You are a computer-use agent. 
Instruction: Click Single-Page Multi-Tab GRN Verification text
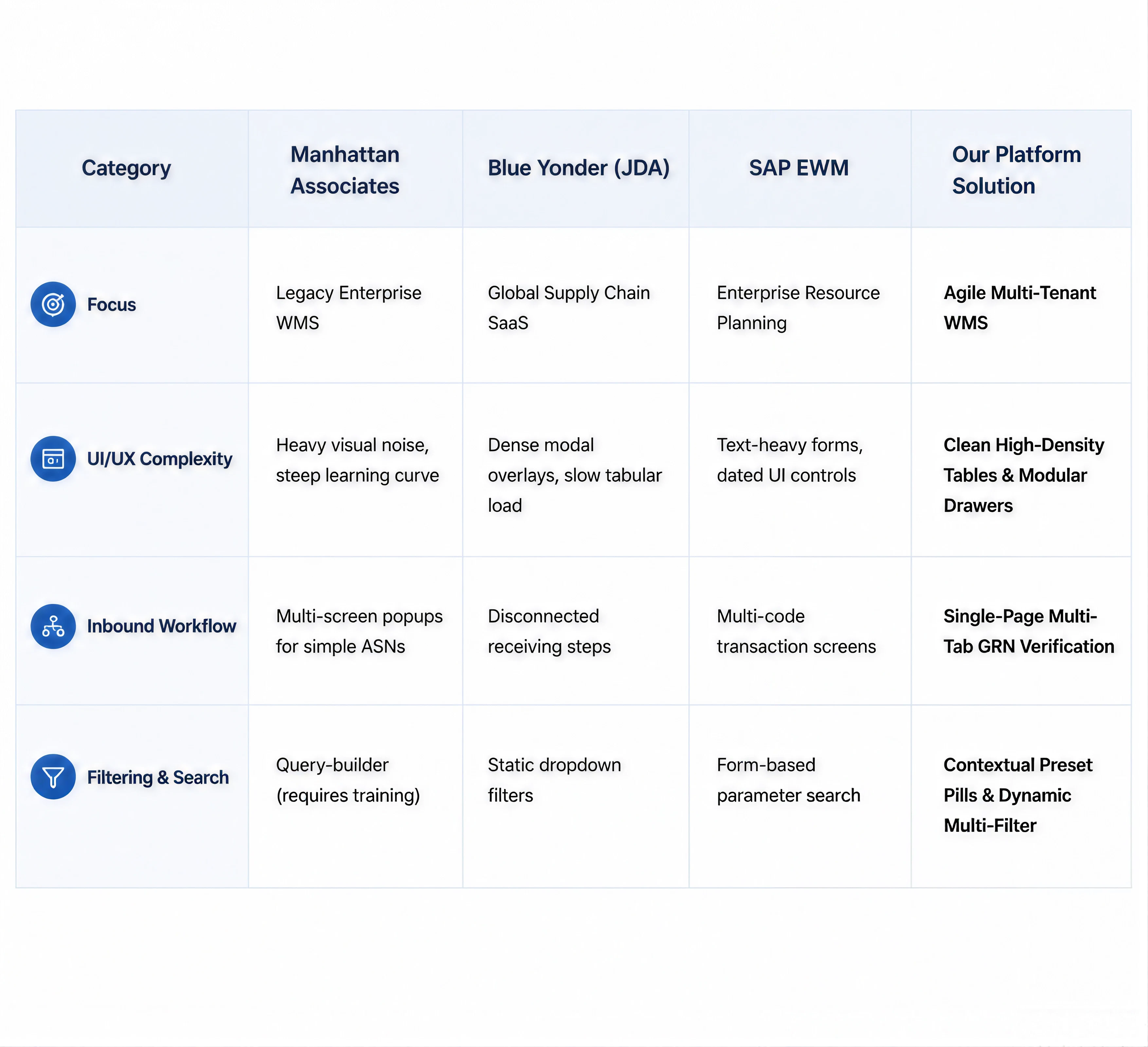[x=1029, y=631]
